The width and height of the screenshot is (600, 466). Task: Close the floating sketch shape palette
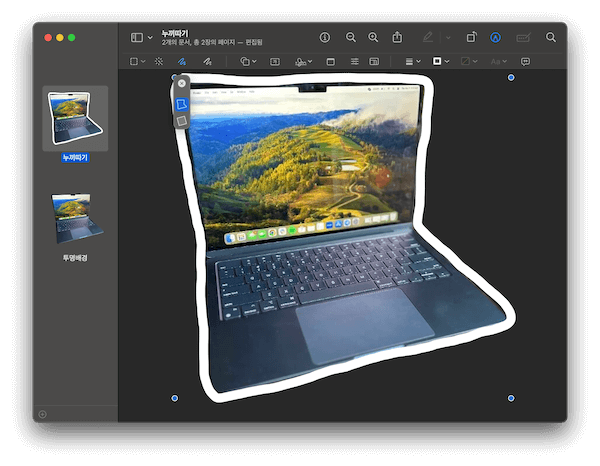point(182,83)
